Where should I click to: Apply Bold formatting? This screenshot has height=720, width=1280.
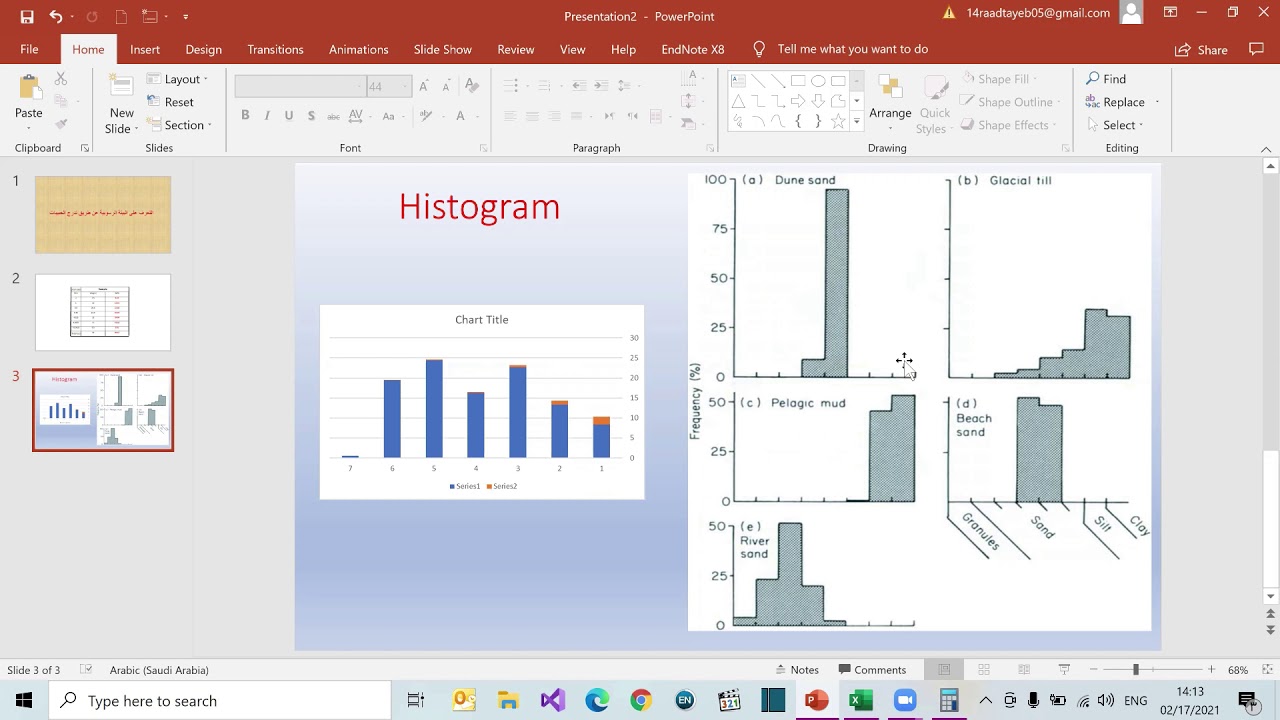[245, 116]
